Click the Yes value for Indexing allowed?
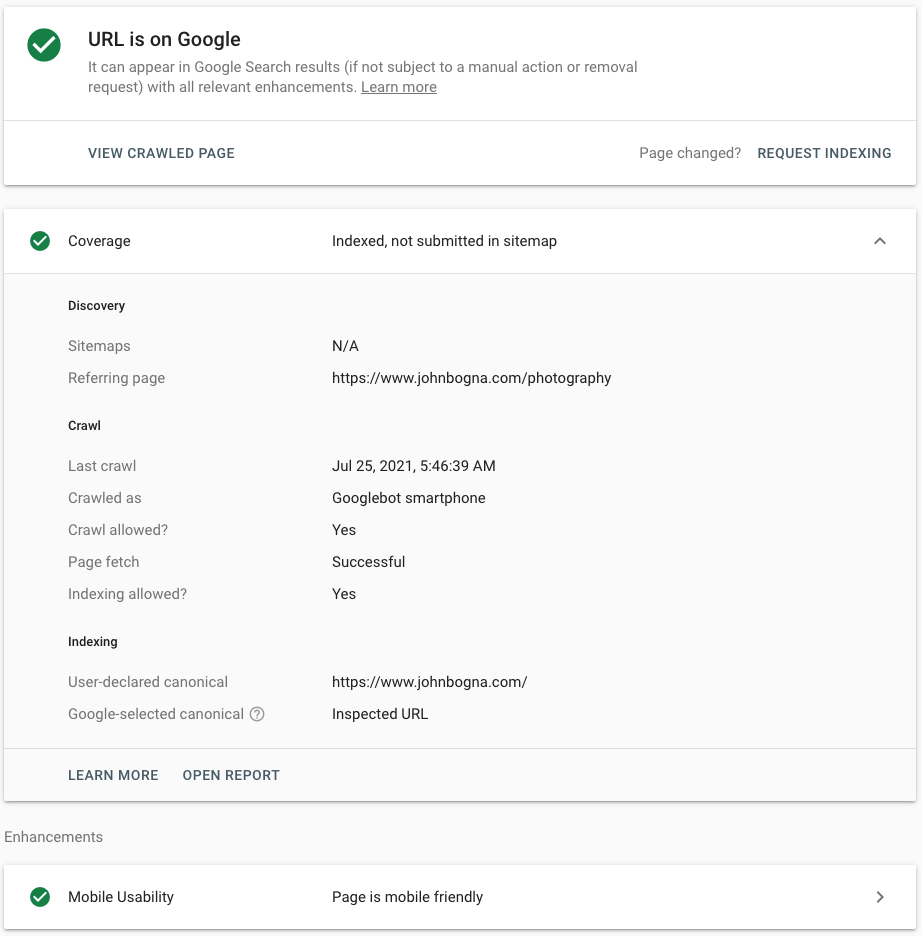The image size is (922, 936). tap(344, 594)
